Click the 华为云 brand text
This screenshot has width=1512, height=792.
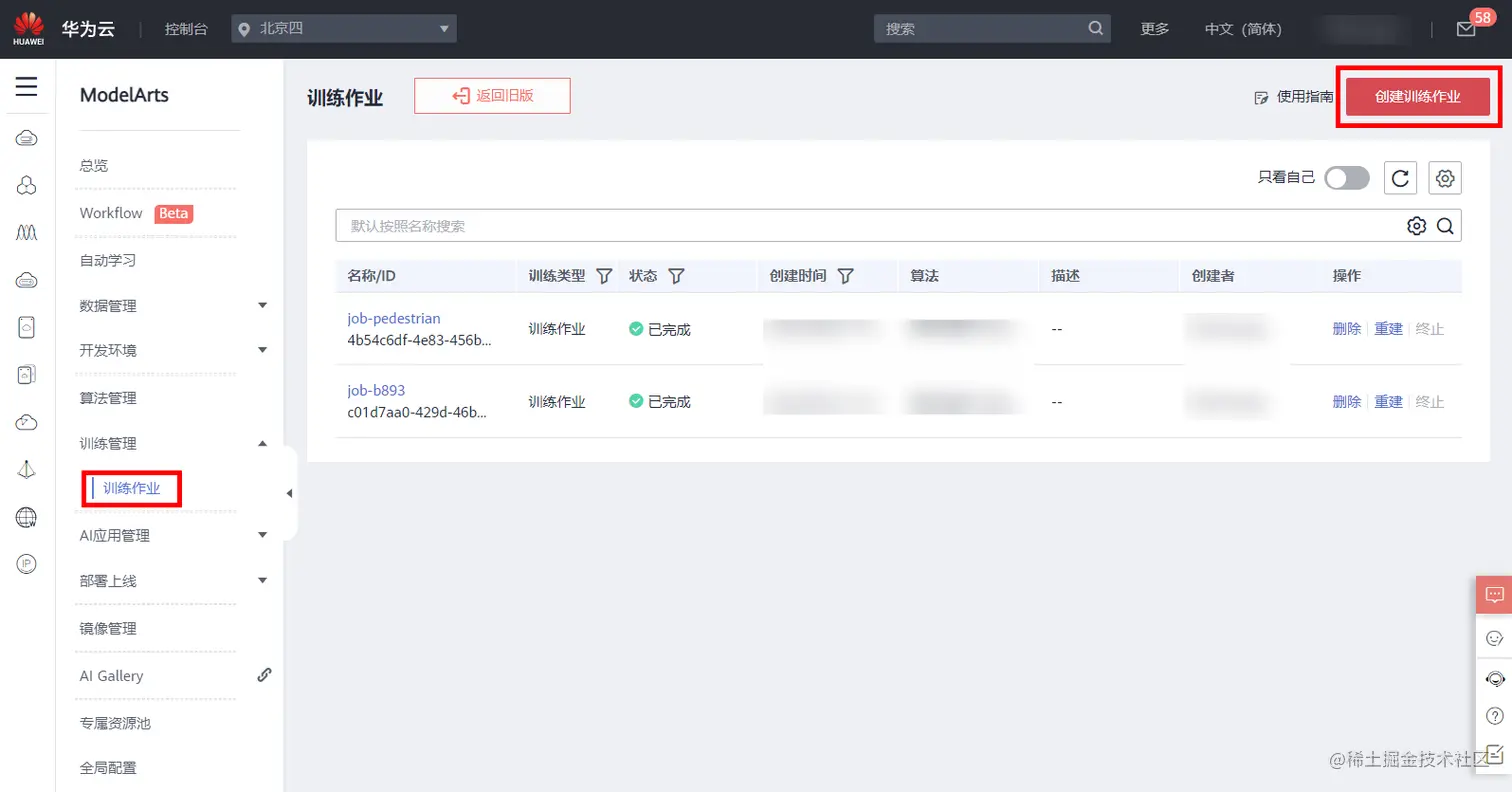[88, 29]
